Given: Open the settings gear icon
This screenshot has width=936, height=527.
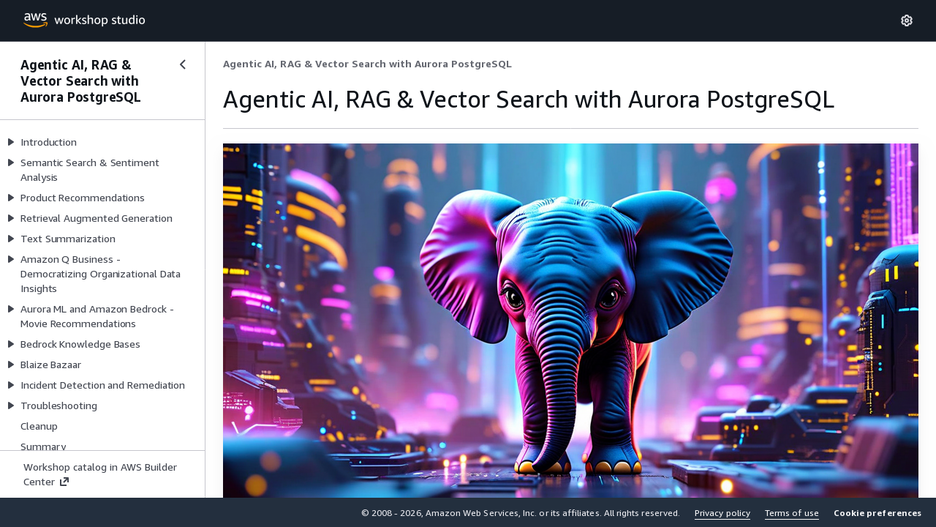Looking at the screenshot, I should tap(906, 20).
